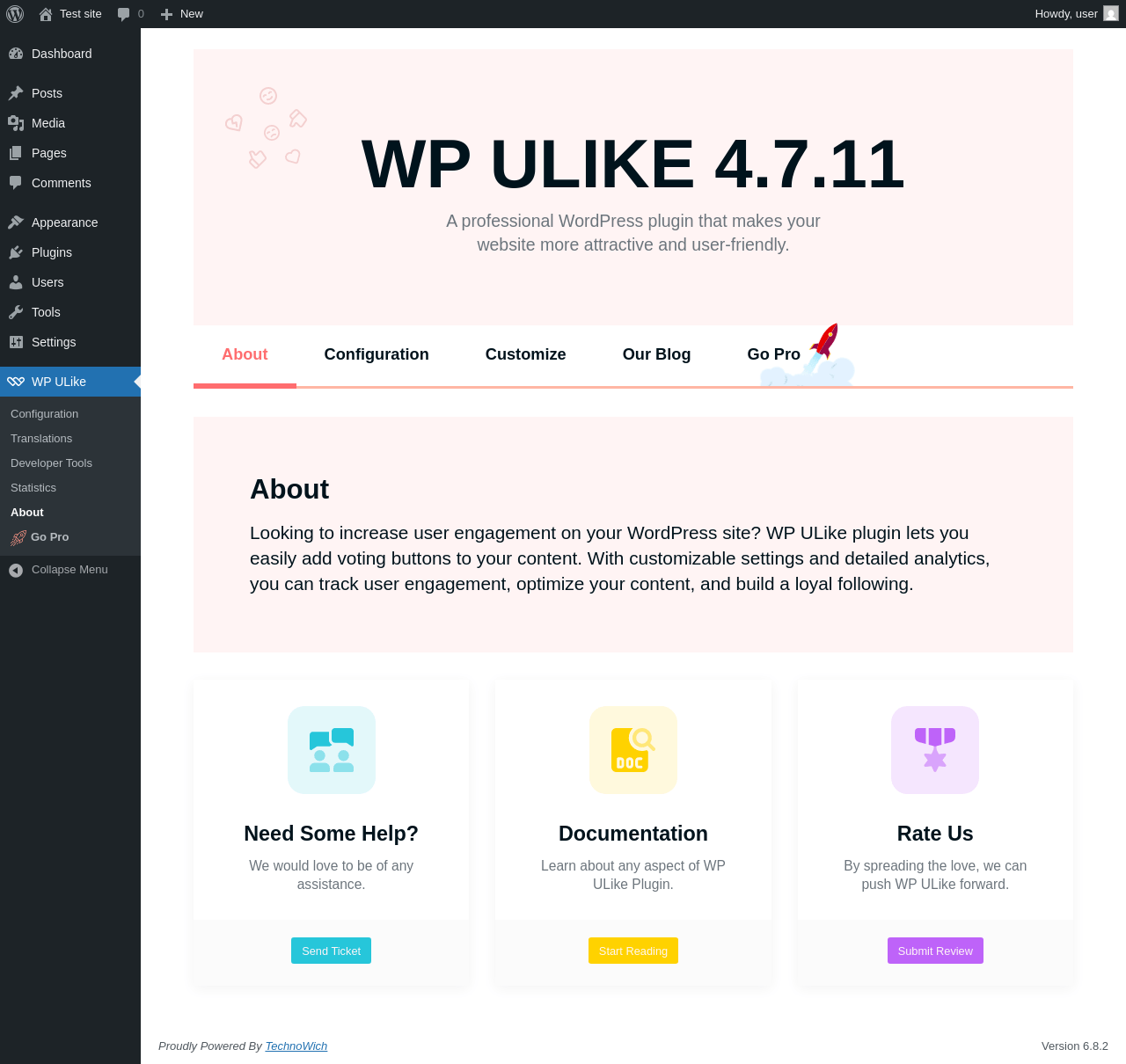Open the Users menu item
The height and width of the screenshot is (1064, 1126).
70,282
